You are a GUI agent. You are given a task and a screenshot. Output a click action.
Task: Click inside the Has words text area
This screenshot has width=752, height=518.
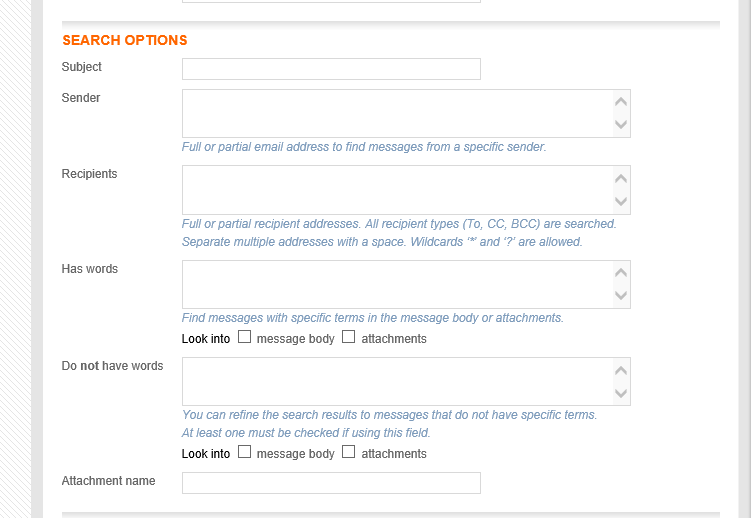point(398,284)
